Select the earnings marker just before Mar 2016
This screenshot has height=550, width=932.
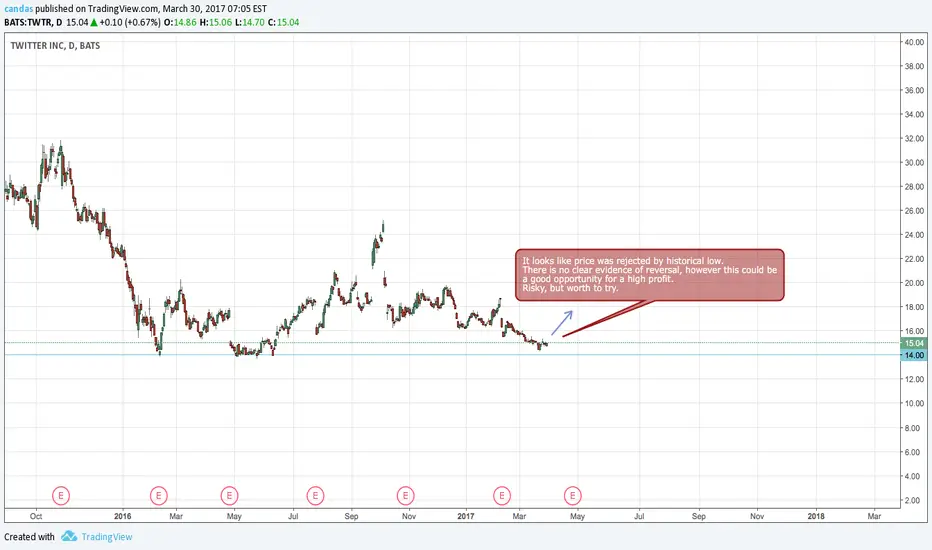[159, 495]
